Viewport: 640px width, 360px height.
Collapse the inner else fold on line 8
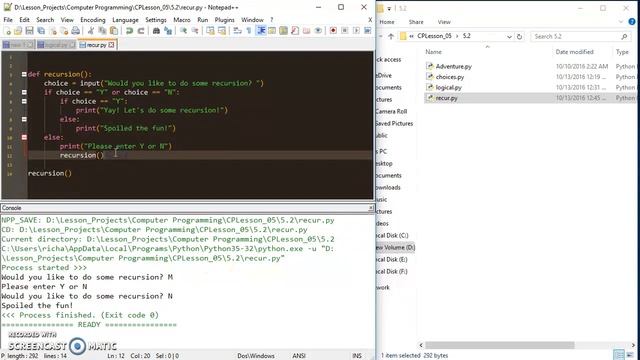tap(24, 119)
